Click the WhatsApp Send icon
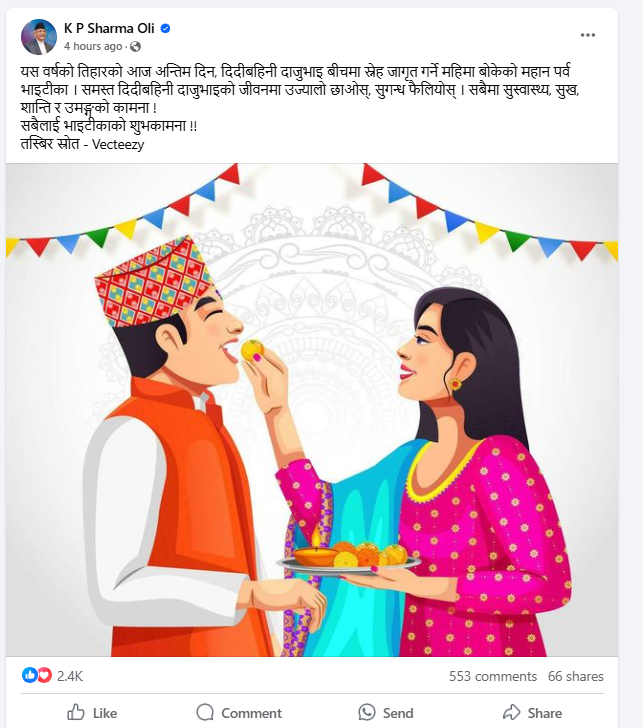643x728 pixels. coord(367,712)
